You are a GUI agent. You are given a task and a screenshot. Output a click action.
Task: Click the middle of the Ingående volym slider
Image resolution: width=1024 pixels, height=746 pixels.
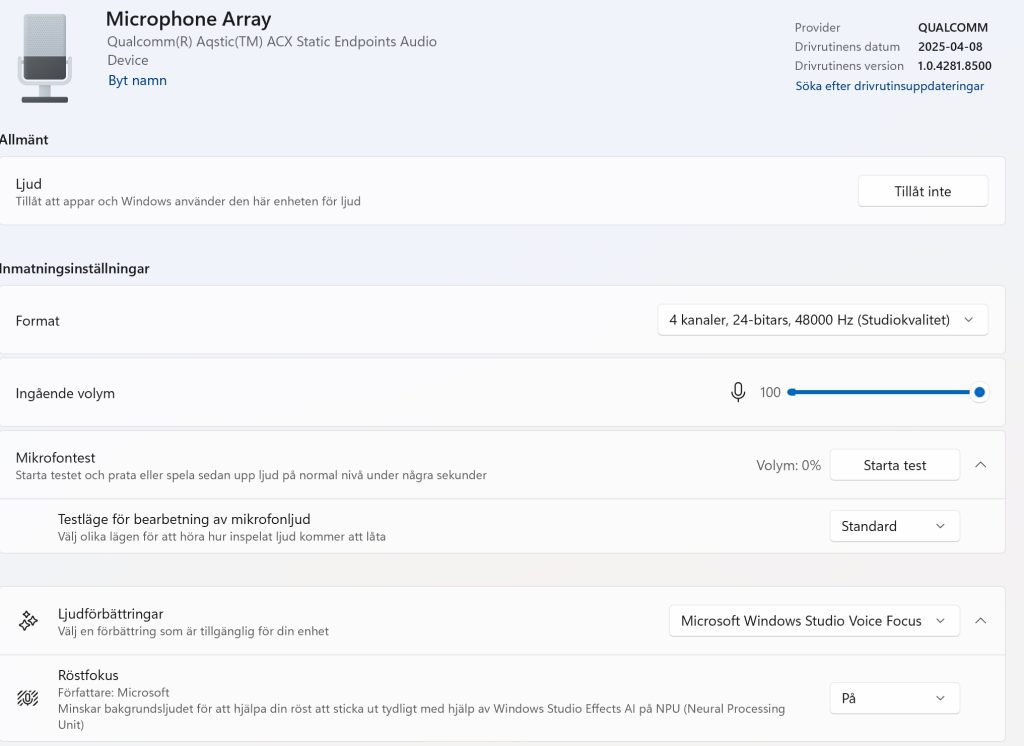click(884, 393)
